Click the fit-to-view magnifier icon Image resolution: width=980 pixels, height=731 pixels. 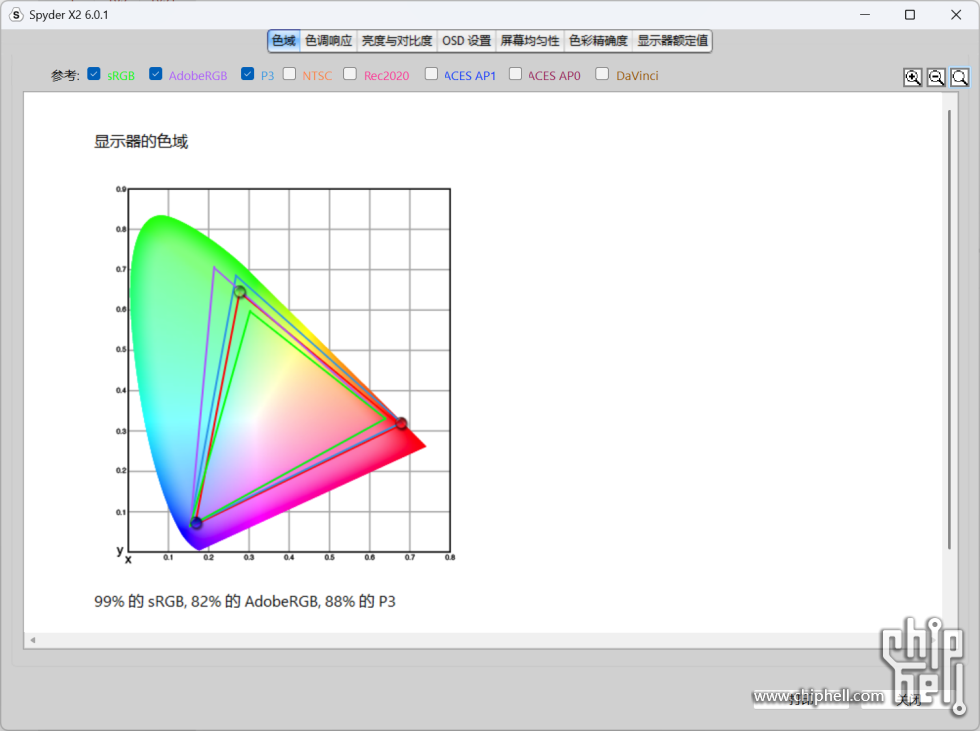(960, 77)
